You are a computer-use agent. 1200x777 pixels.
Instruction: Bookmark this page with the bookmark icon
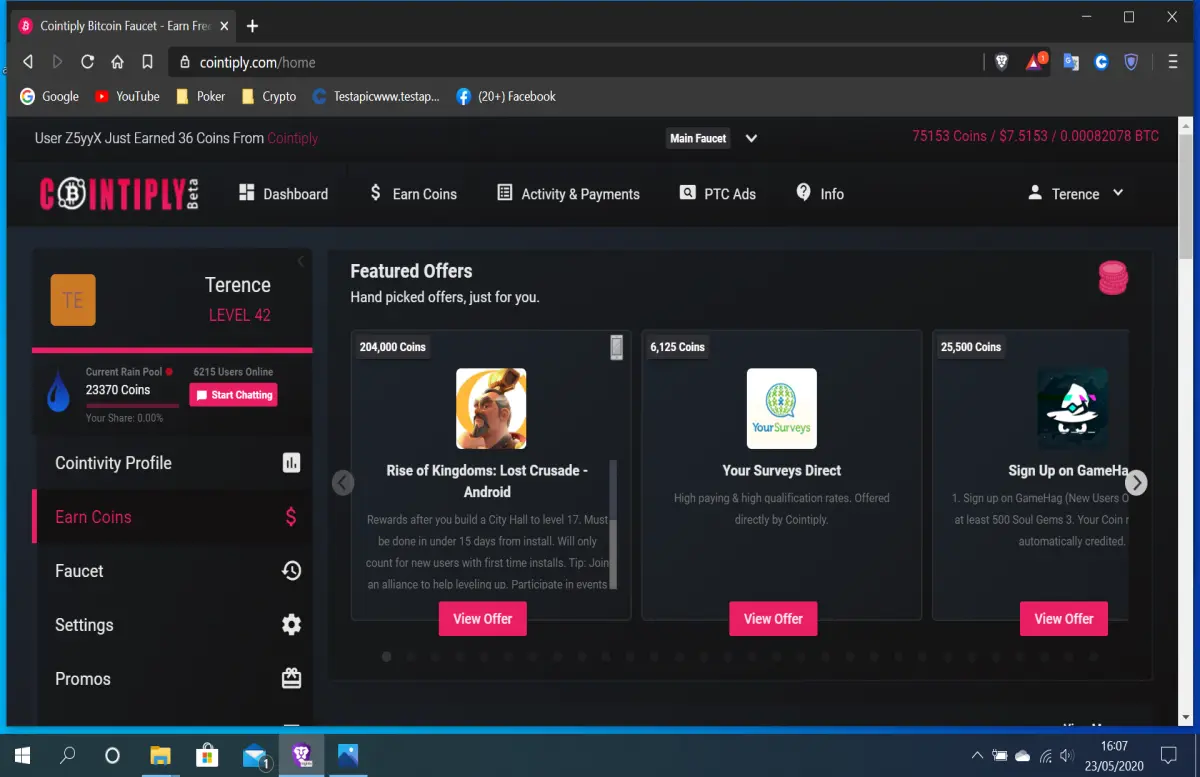point(147,62)
